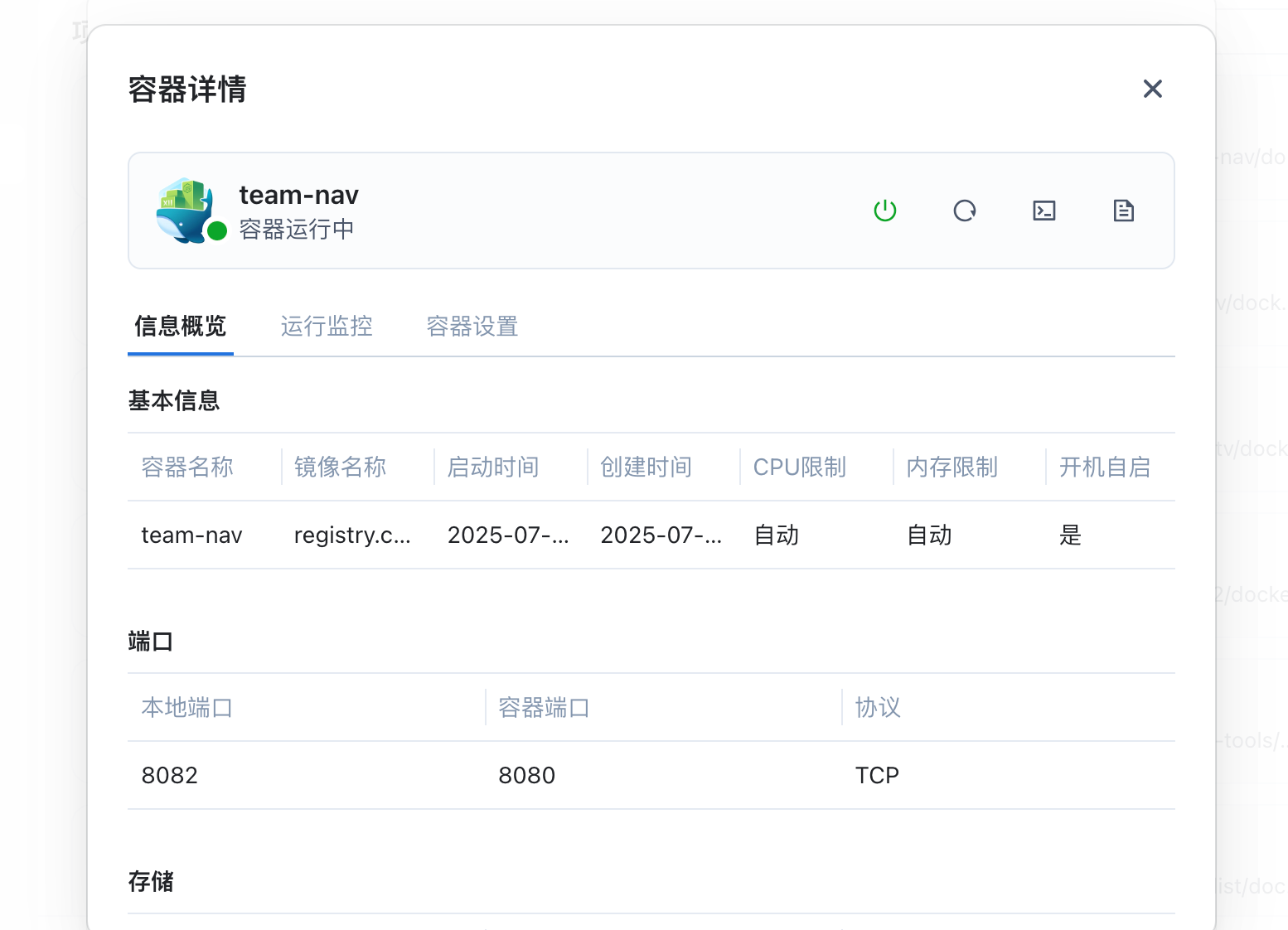Open the container logs document icon

tap(1123, 211)
